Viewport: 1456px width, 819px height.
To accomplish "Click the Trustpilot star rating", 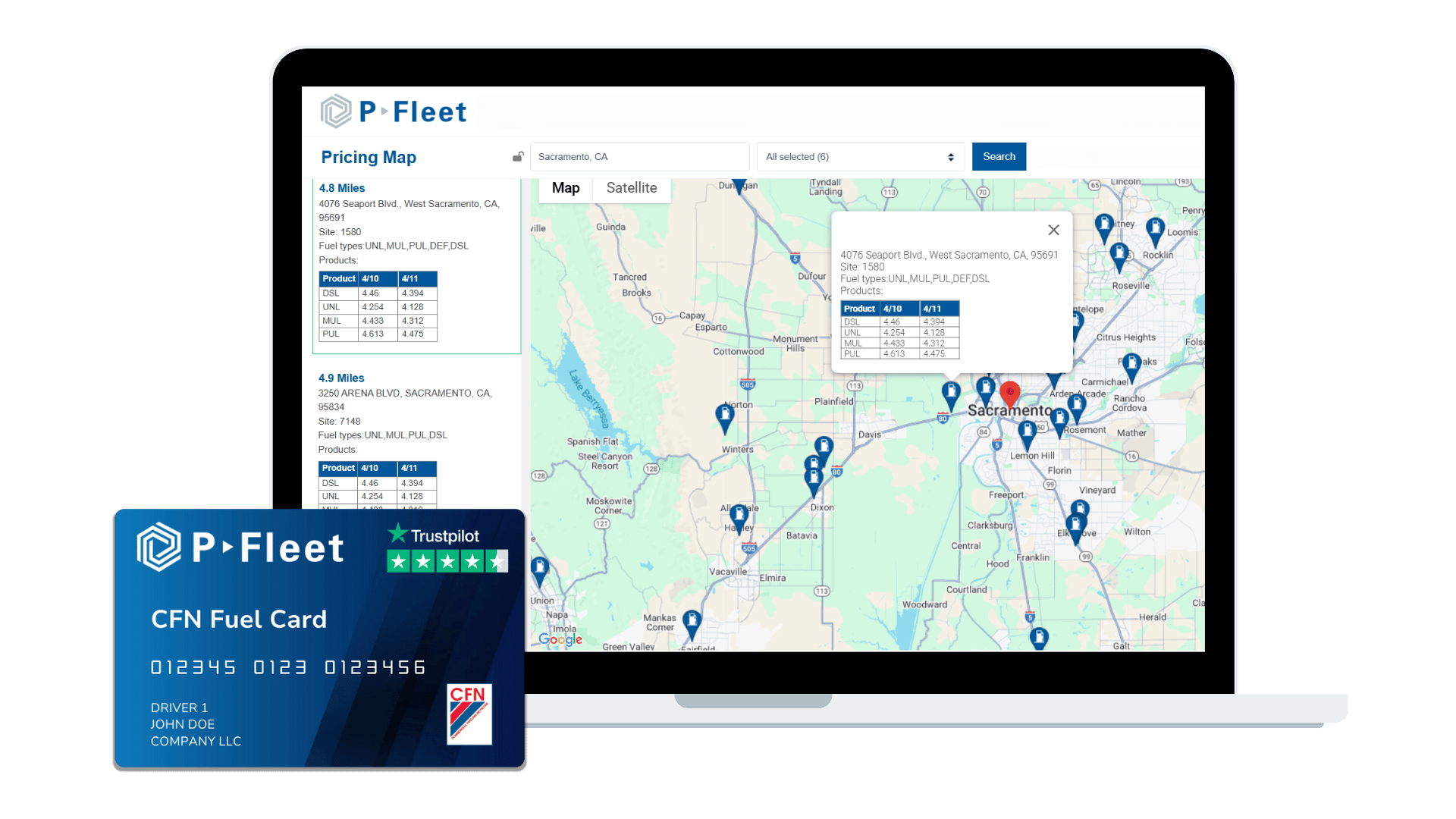I will 447,561.
